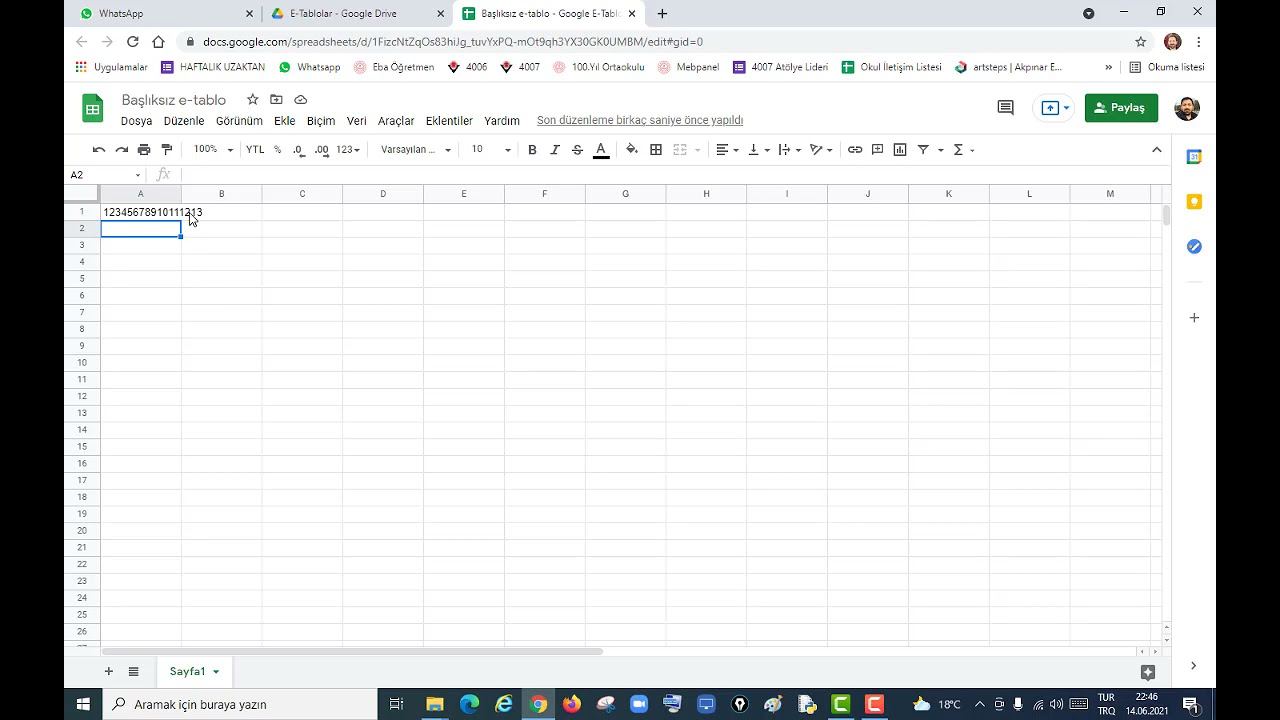Open the Veri menu
1280x720 pixels.
(357, 121)
